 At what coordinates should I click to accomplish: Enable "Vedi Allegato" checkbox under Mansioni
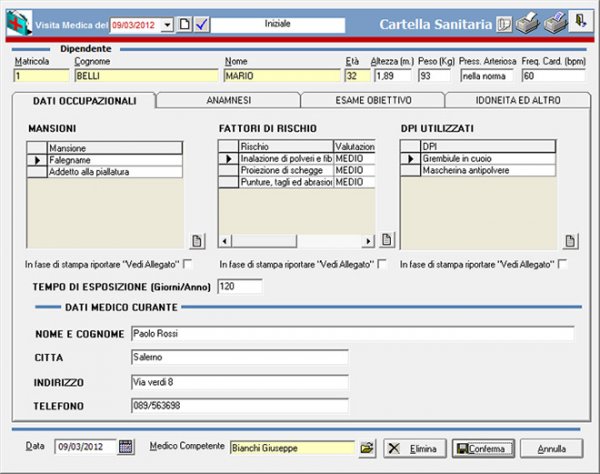[x=189, y=263]
